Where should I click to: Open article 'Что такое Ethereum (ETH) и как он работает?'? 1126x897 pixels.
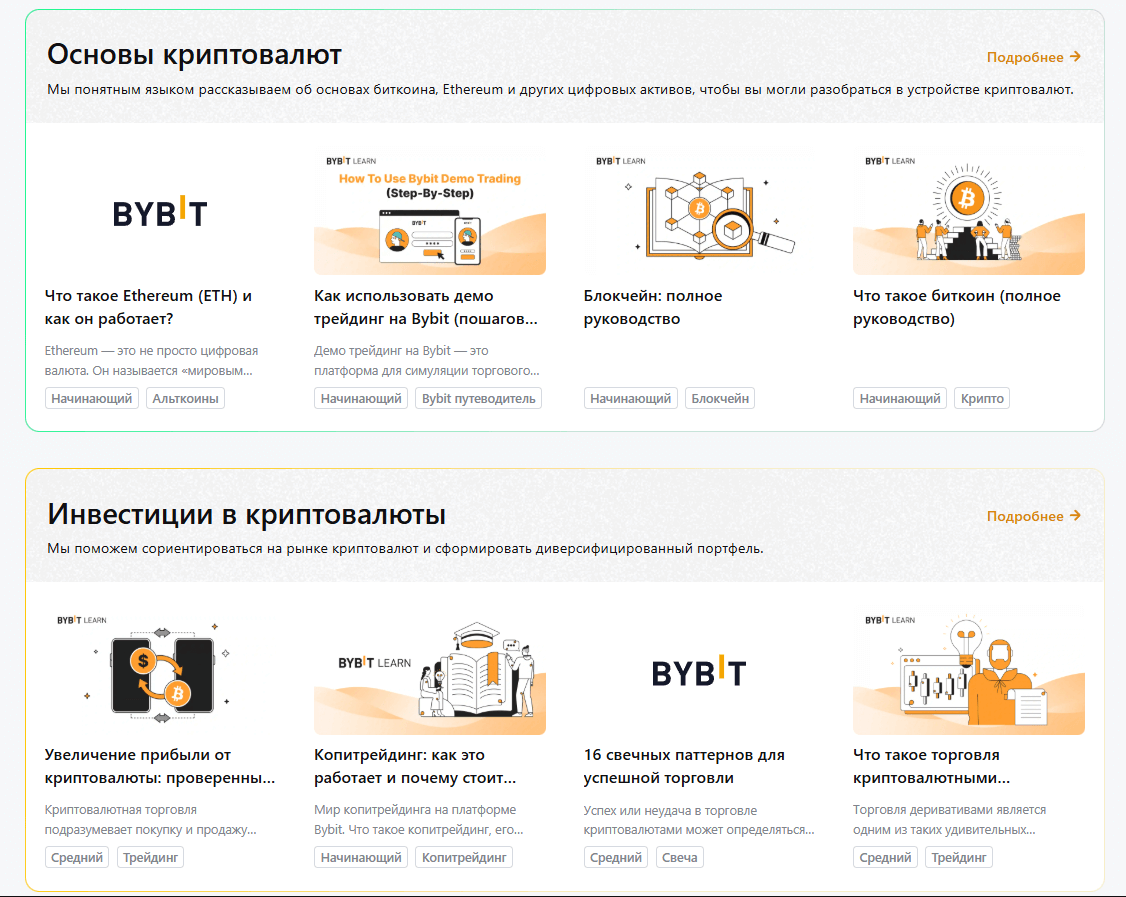click(x=148, y=307)
